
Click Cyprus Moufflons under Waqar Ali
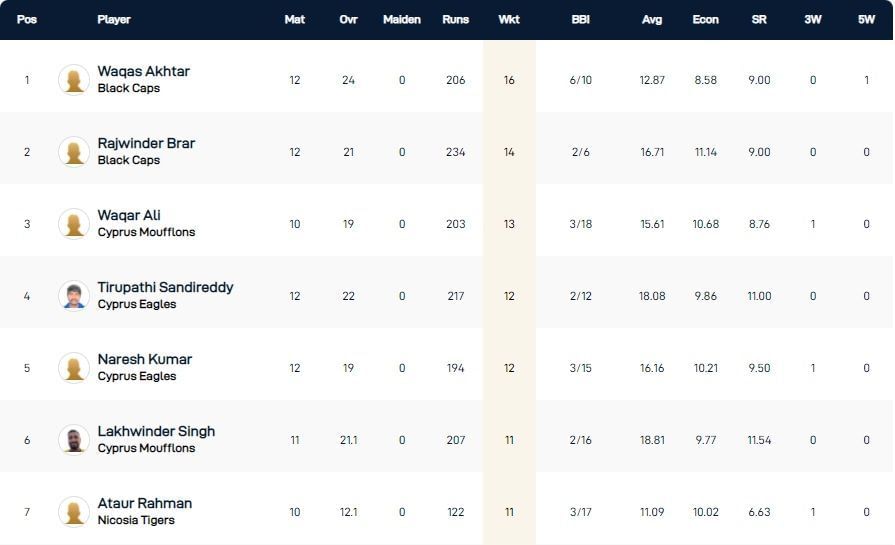pyautogui.click(x=146, y=232)
